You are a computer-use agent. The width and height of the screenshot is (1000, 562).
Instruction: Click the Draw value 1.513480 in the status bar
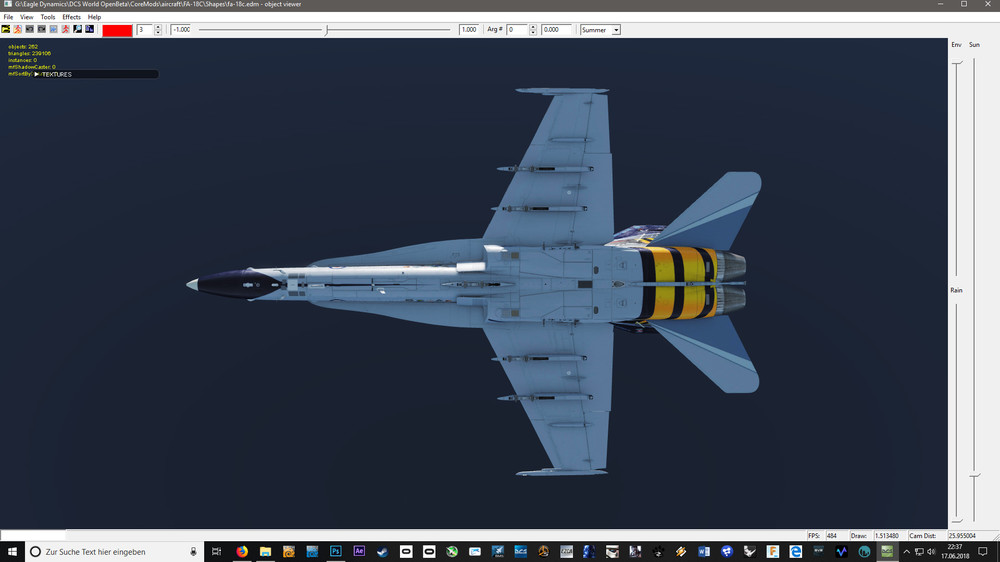point(886,536)
